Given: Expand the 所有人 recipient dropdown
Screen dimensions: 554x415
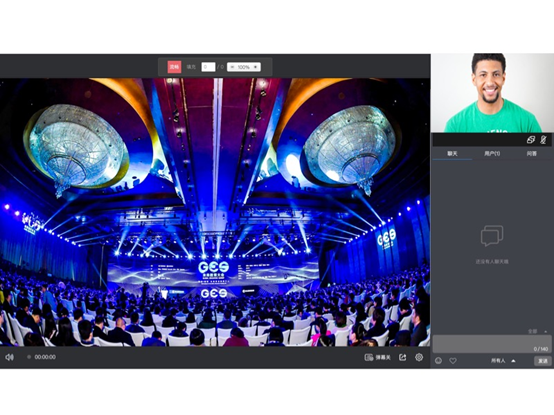Looking at the screenshot, I should click(503, 361).
